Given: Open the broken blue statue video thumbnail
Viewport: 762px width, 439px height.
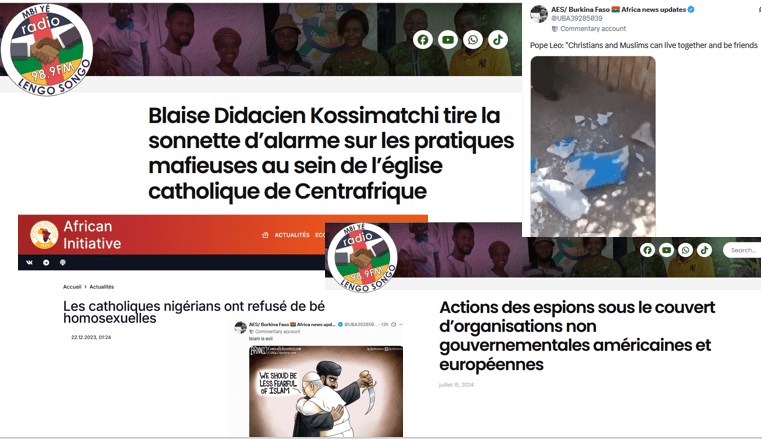Looking at the screenshot, I should point(593,146).
